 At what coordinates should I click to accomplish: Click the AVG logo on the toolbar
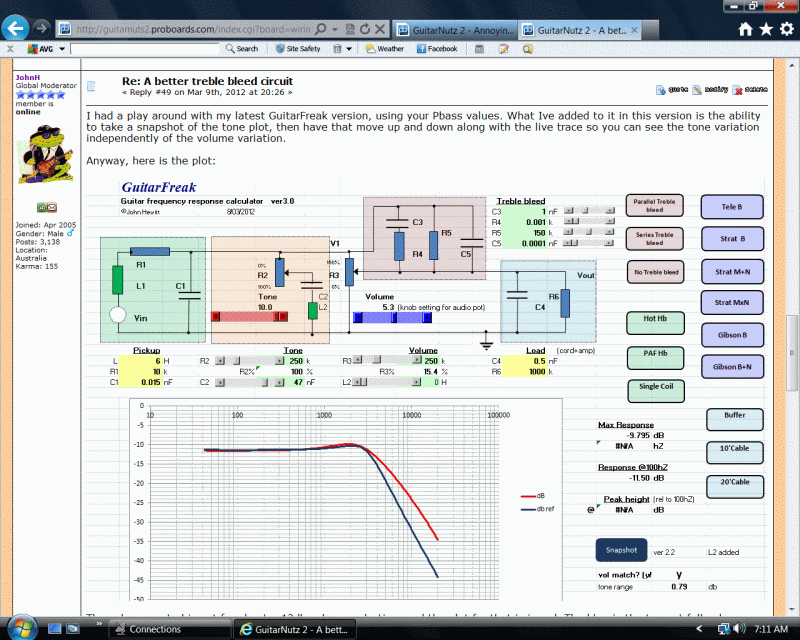(40, 49)
